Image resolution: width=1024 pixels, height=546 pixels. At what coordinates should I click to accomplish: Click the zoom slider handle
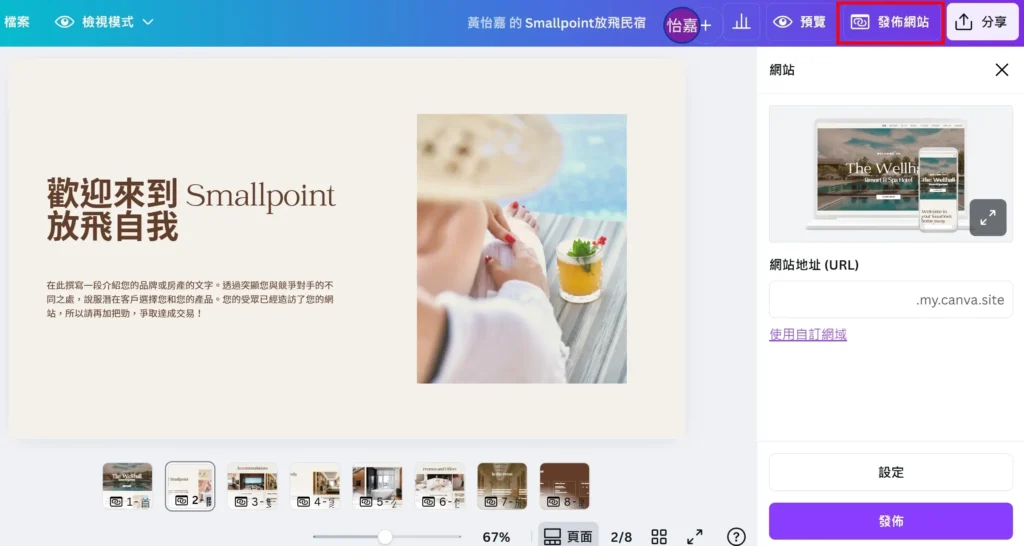[x=385, y=537]
